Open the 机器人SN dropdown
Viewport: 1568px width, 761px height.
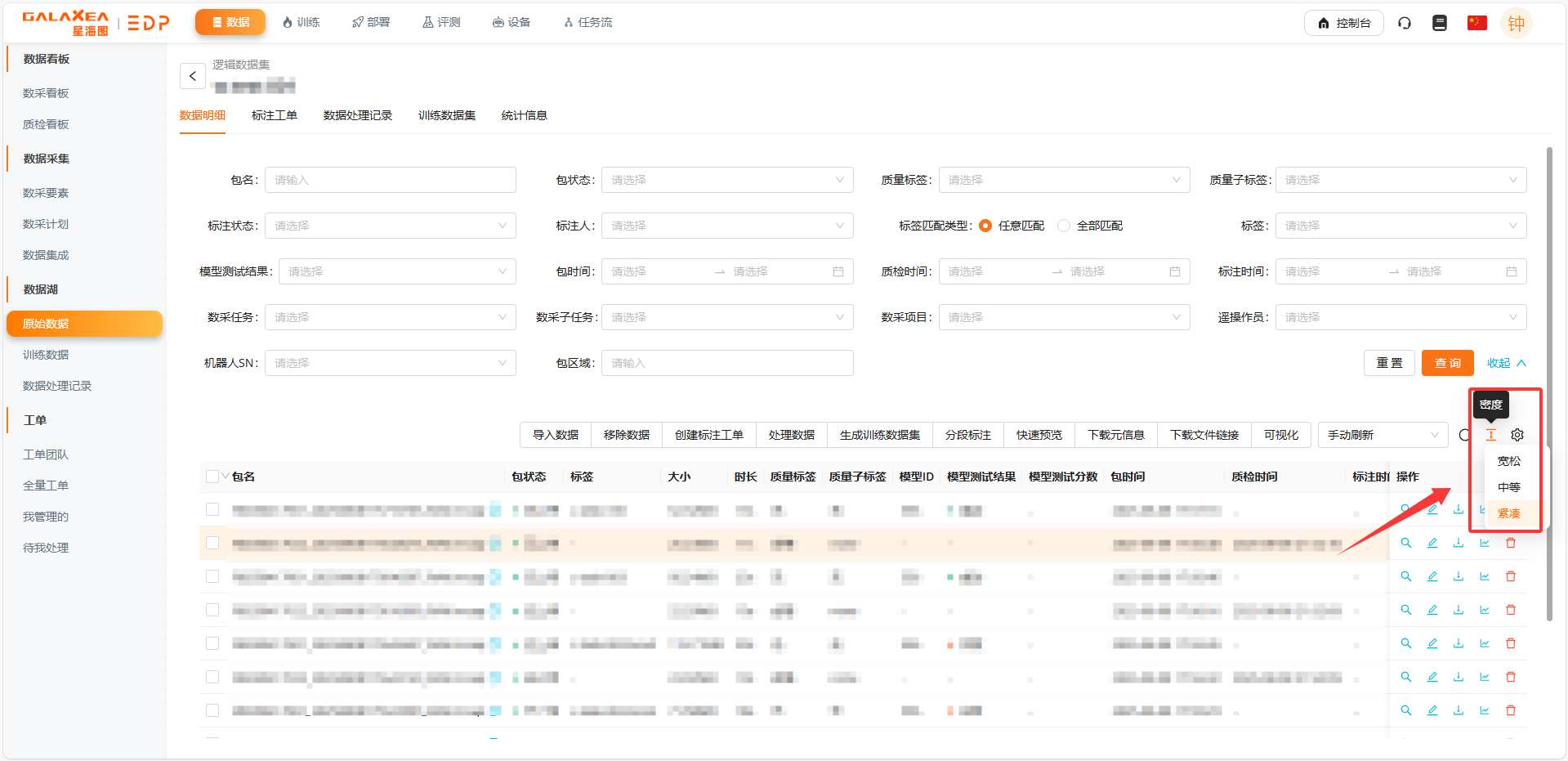tap(390, 363)
